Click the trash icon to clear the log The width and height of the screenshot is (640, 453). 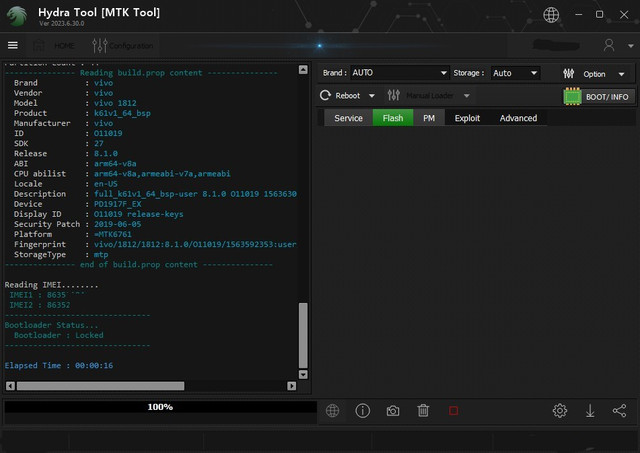[423, 411]
